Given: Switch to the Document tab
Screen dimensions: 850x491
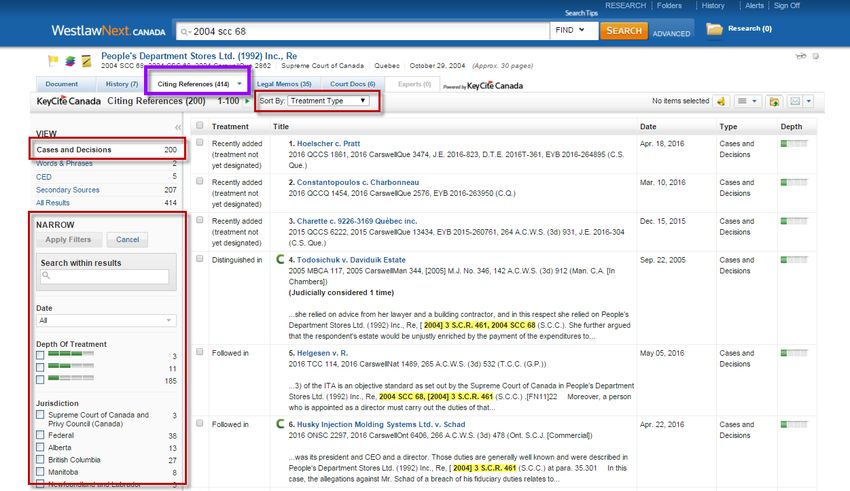Looking at the screenshot, I should pos(61,84).
